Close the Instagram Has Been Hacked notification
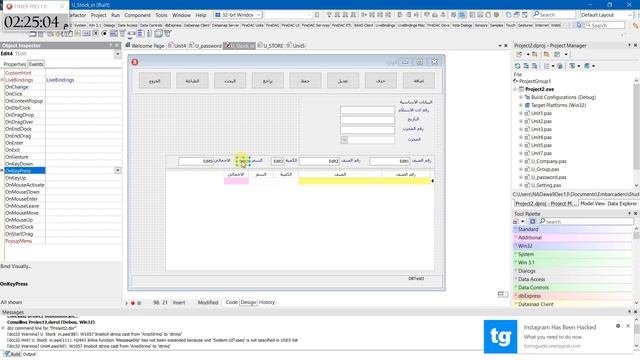The width and height of the screenshot is (640, 360). (628, 326)
